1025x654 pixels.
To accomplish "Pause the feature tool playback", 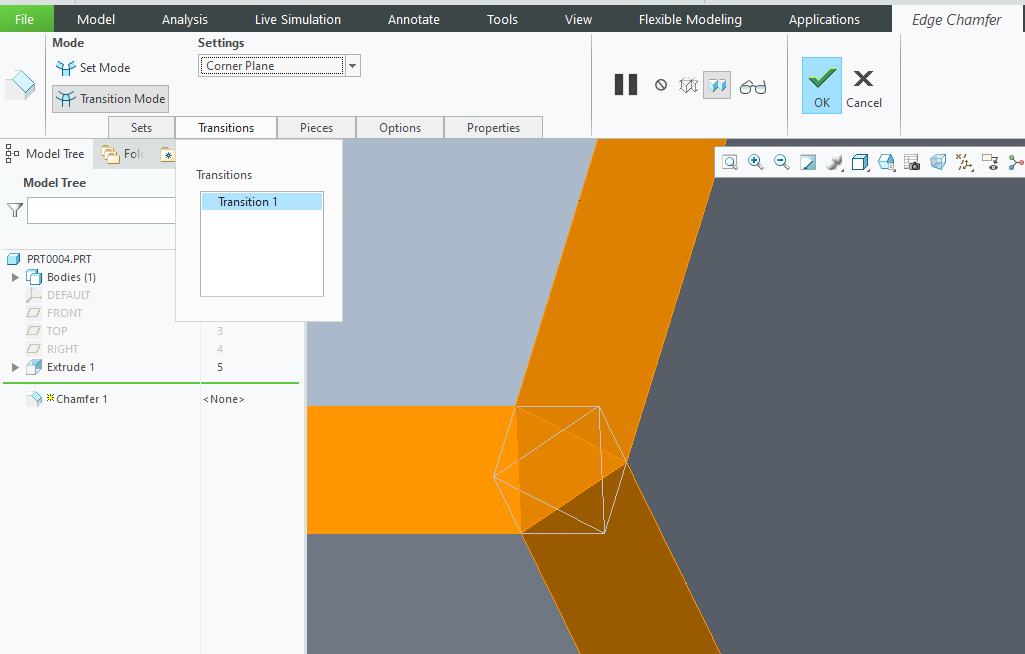I will [x=626, y=84].
